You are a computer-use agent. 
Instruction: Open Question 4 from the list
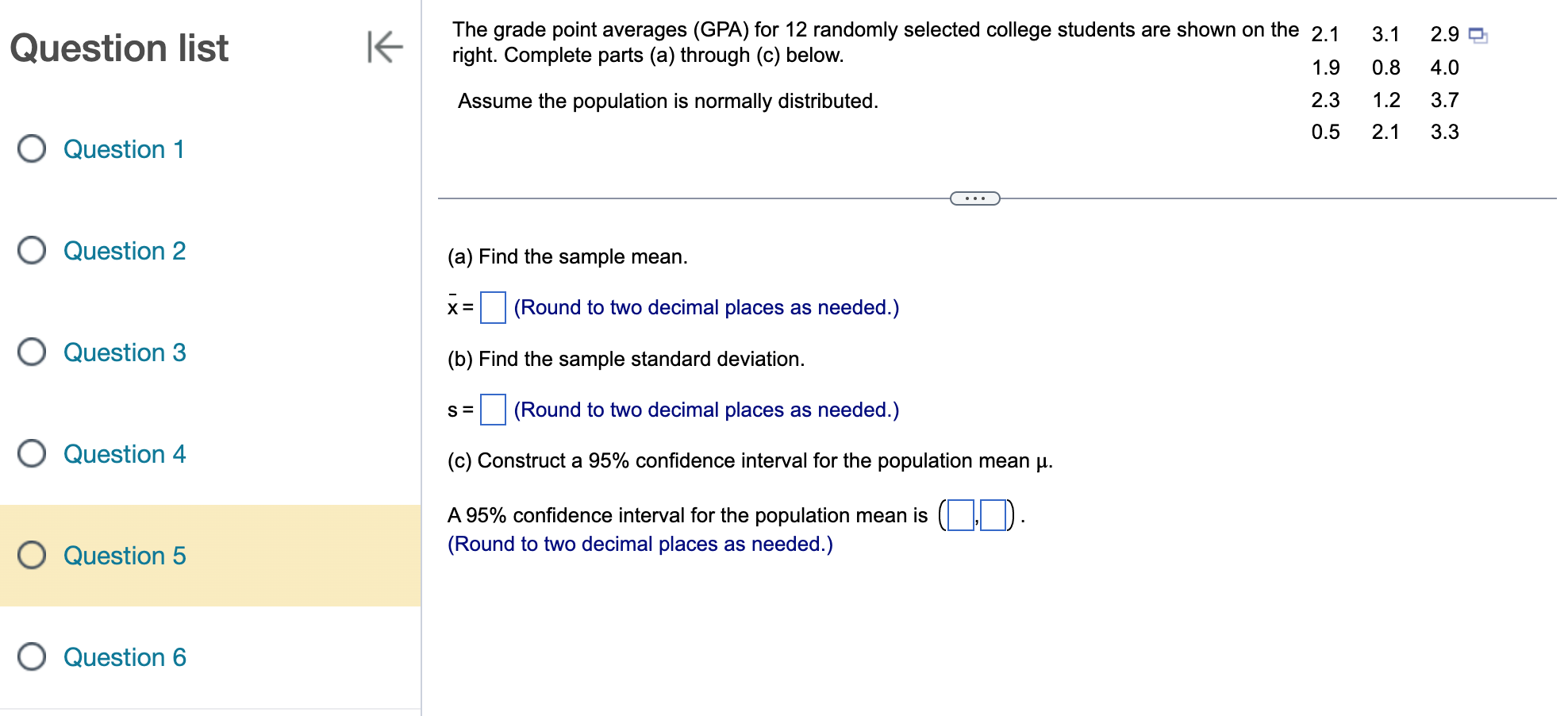pos(124,454)
